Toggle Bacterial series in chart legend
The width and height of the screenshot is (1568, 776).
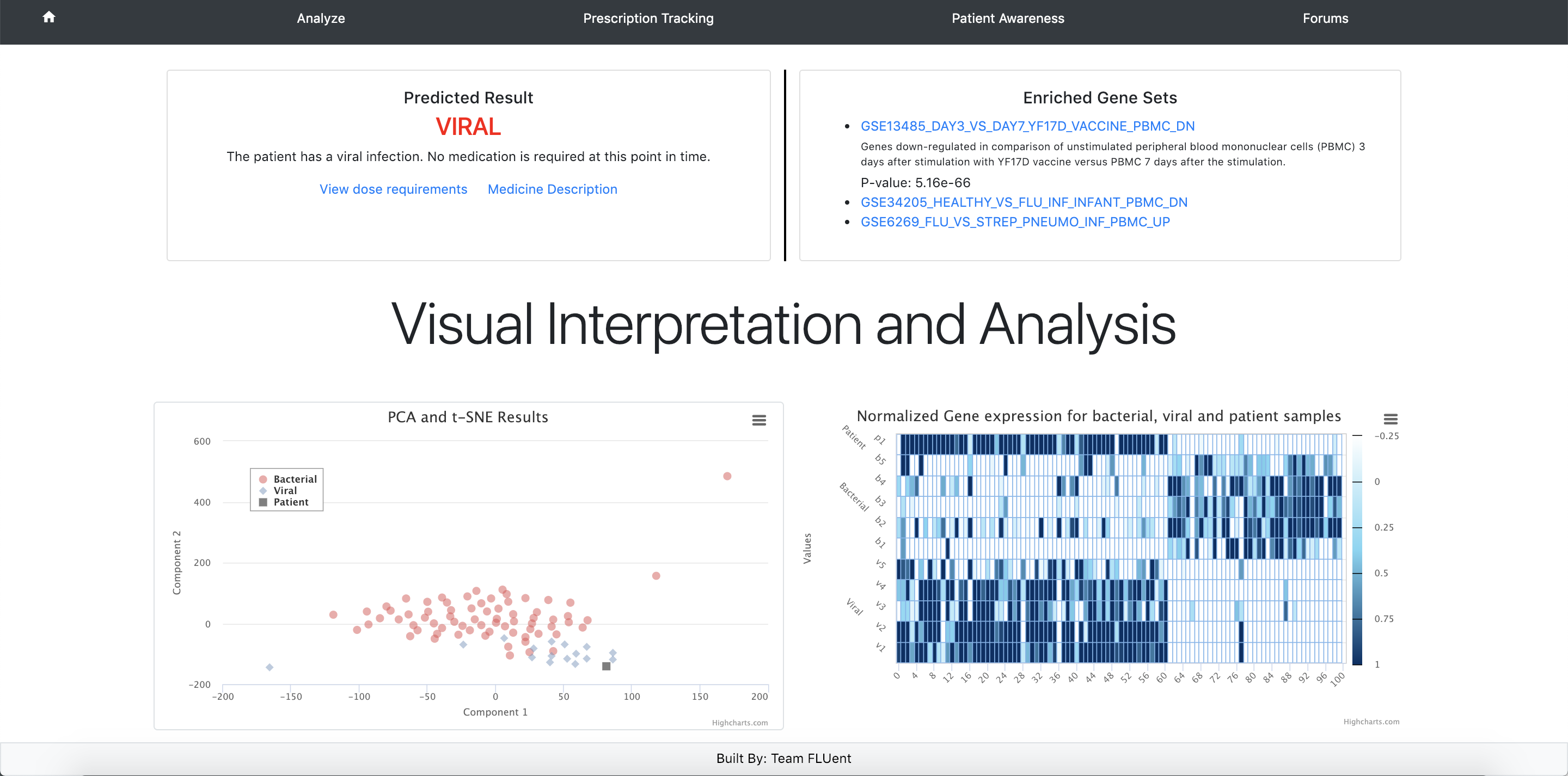(295, 479)
